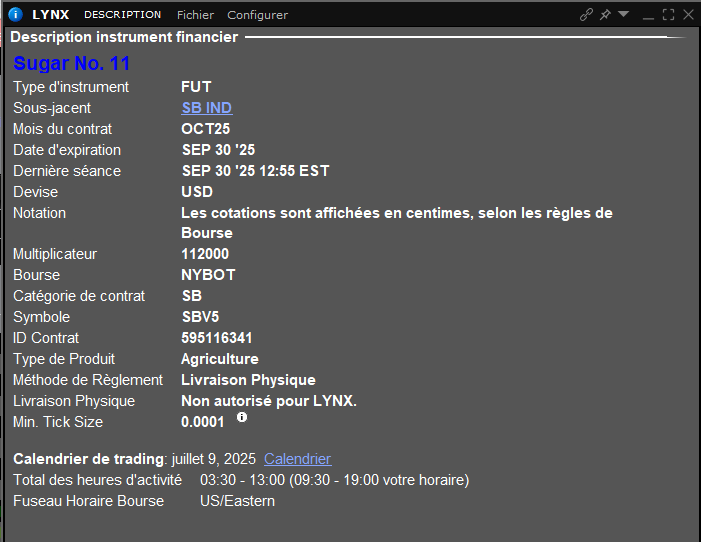Open the SB IND underlying link

point(206,108)
